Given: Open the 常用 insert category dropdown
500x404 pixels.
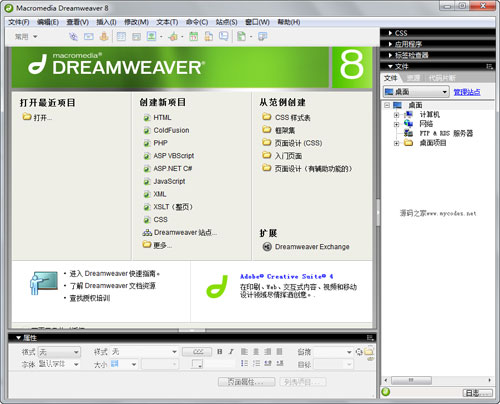Looking at the screenshot, I should 26,36.
